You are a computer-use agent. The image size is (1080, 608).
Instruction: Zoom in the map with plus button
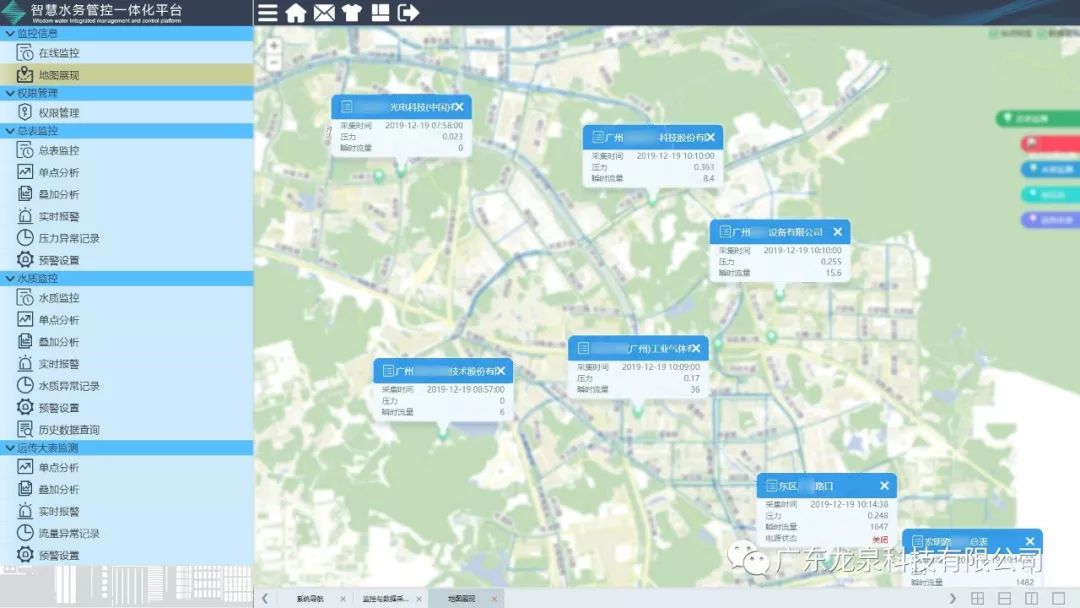pos(274,46)
